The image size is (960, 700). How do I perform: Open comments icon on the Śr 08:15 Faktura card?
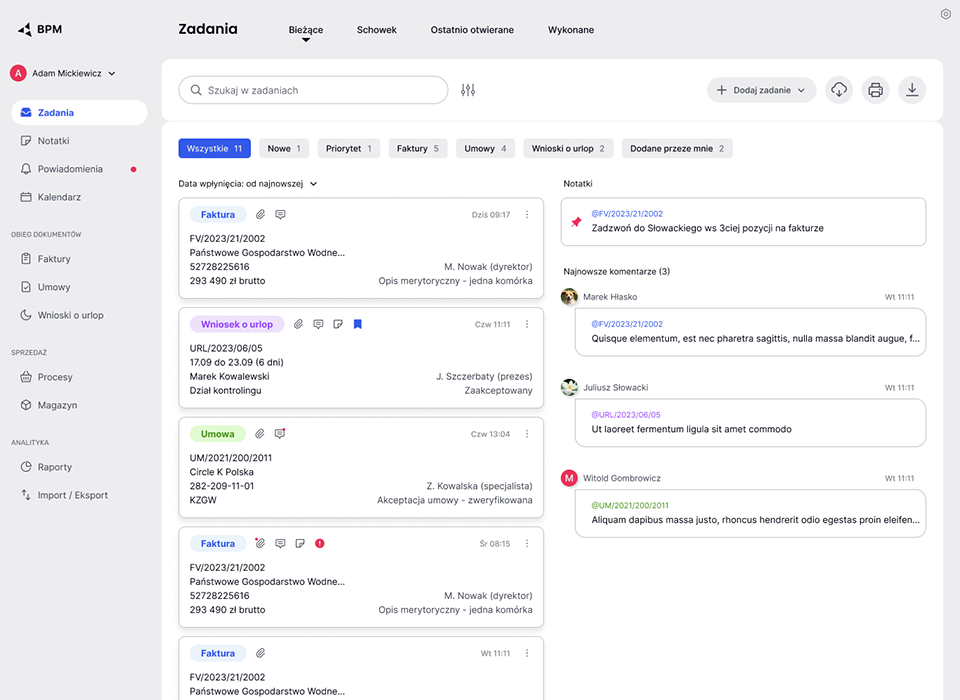tap(280, 543)
